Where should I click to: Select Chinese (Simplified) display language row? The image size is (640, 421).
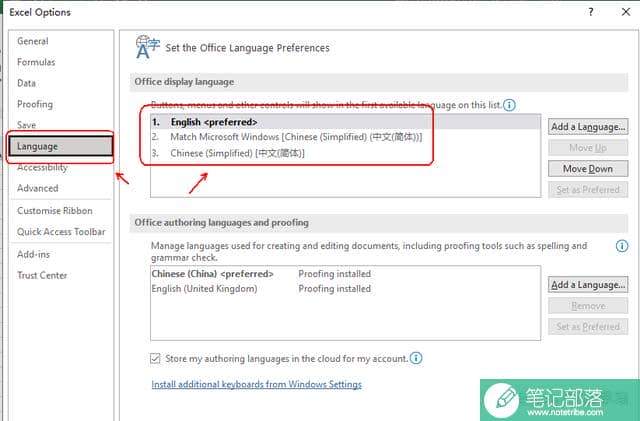click(345, 153)
